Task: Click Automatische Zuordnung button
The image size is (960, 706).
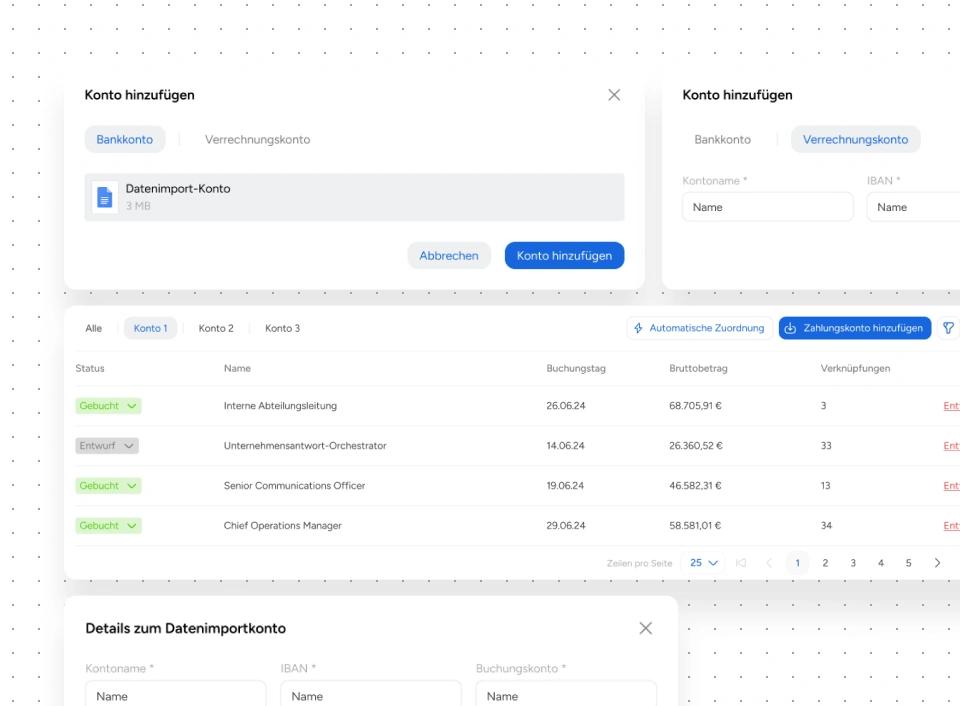Action: click(x=699, y=328)
